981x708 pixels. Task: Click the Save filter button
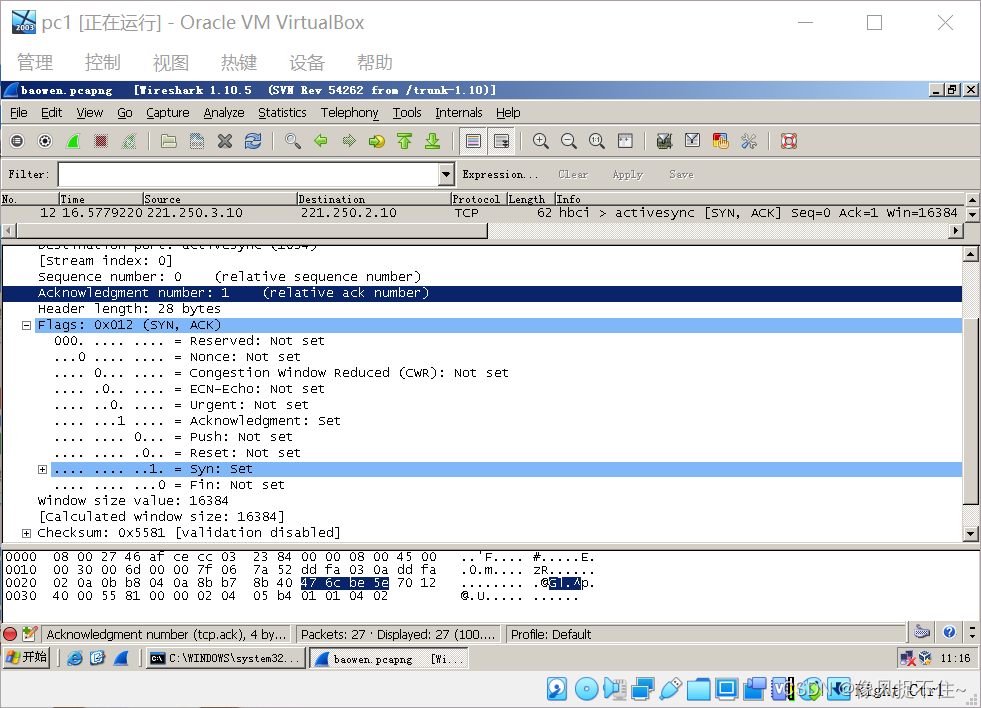(x=681, y=174)
